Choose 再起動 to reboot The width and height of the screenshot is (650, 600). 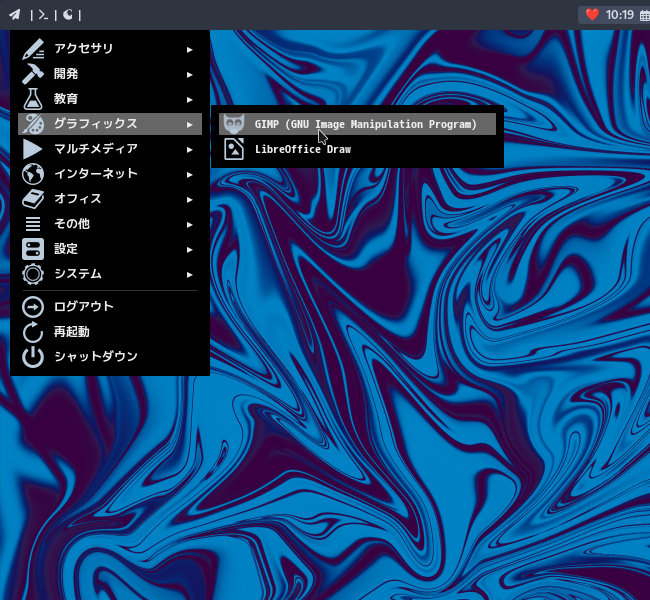(110, 332)
